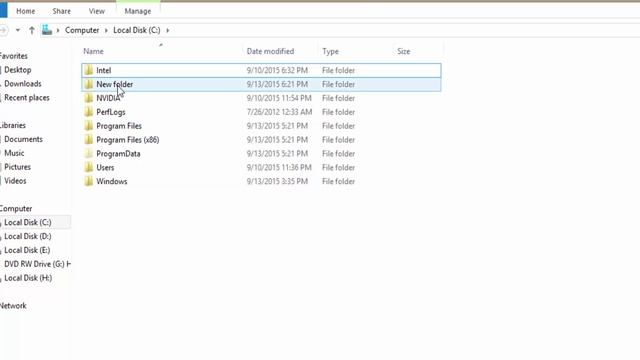The image size is (640, 360).
Task: Sort by the Type column header
Action: click(330, 51)
